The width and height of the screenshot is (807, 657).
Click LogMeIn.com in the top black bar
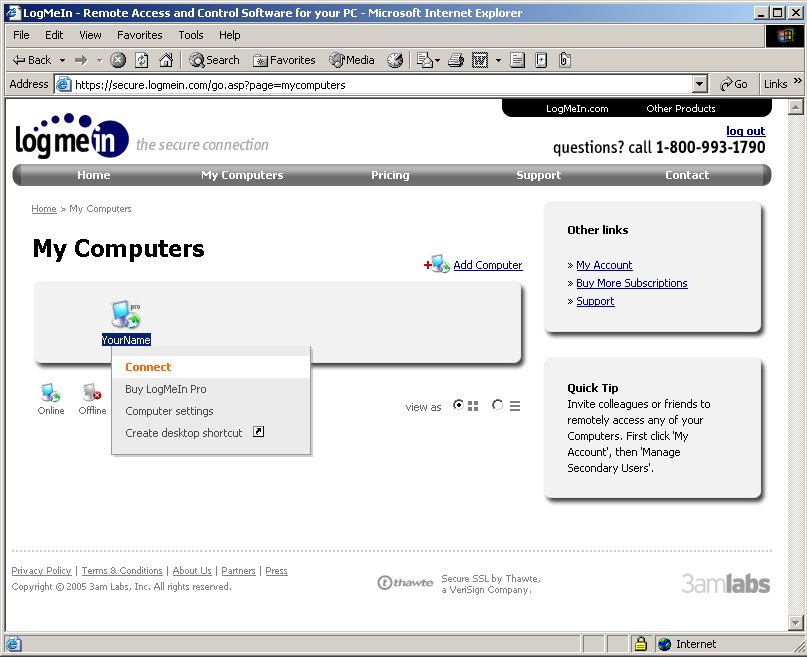pyautogui.click(x=577, y=109)
